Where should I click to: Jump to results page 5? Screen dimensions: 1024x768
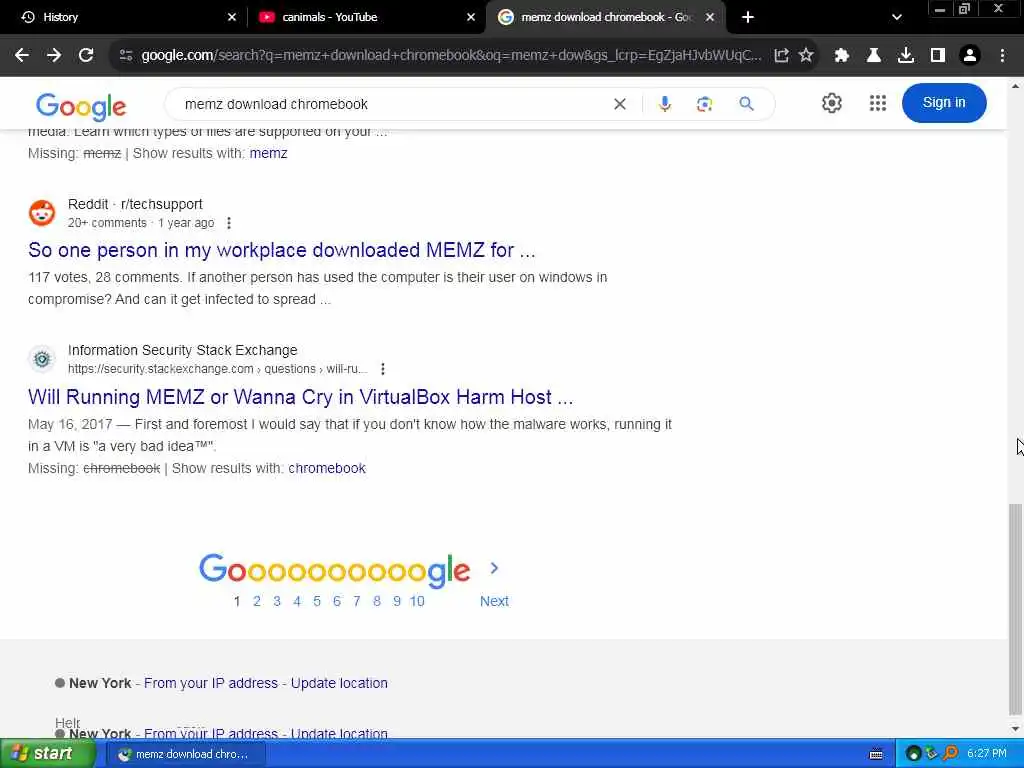(x=317, y=601)
